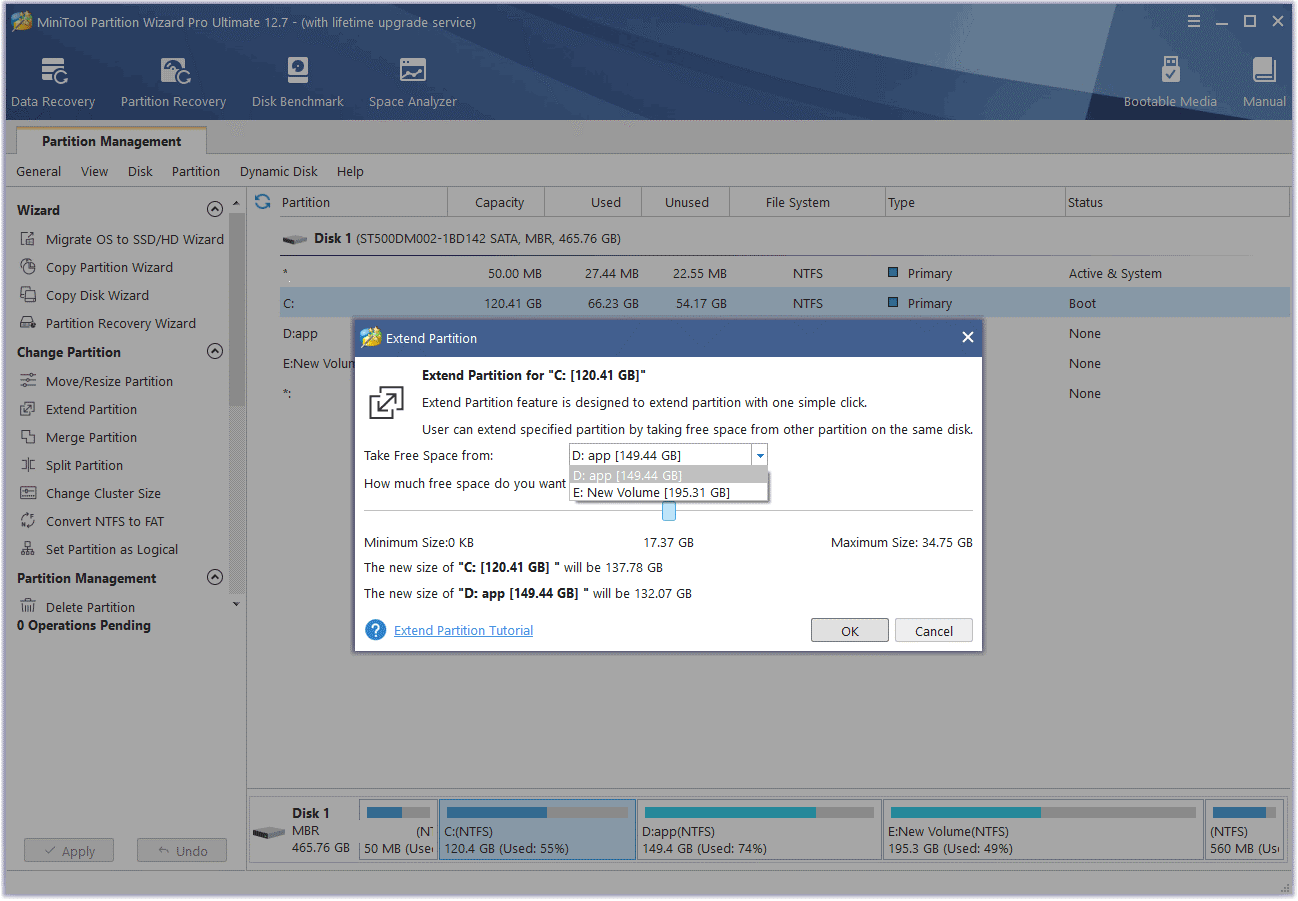Click sidebar scroll up arrow
Screen dimensions: 1298x901
(237, 204)
